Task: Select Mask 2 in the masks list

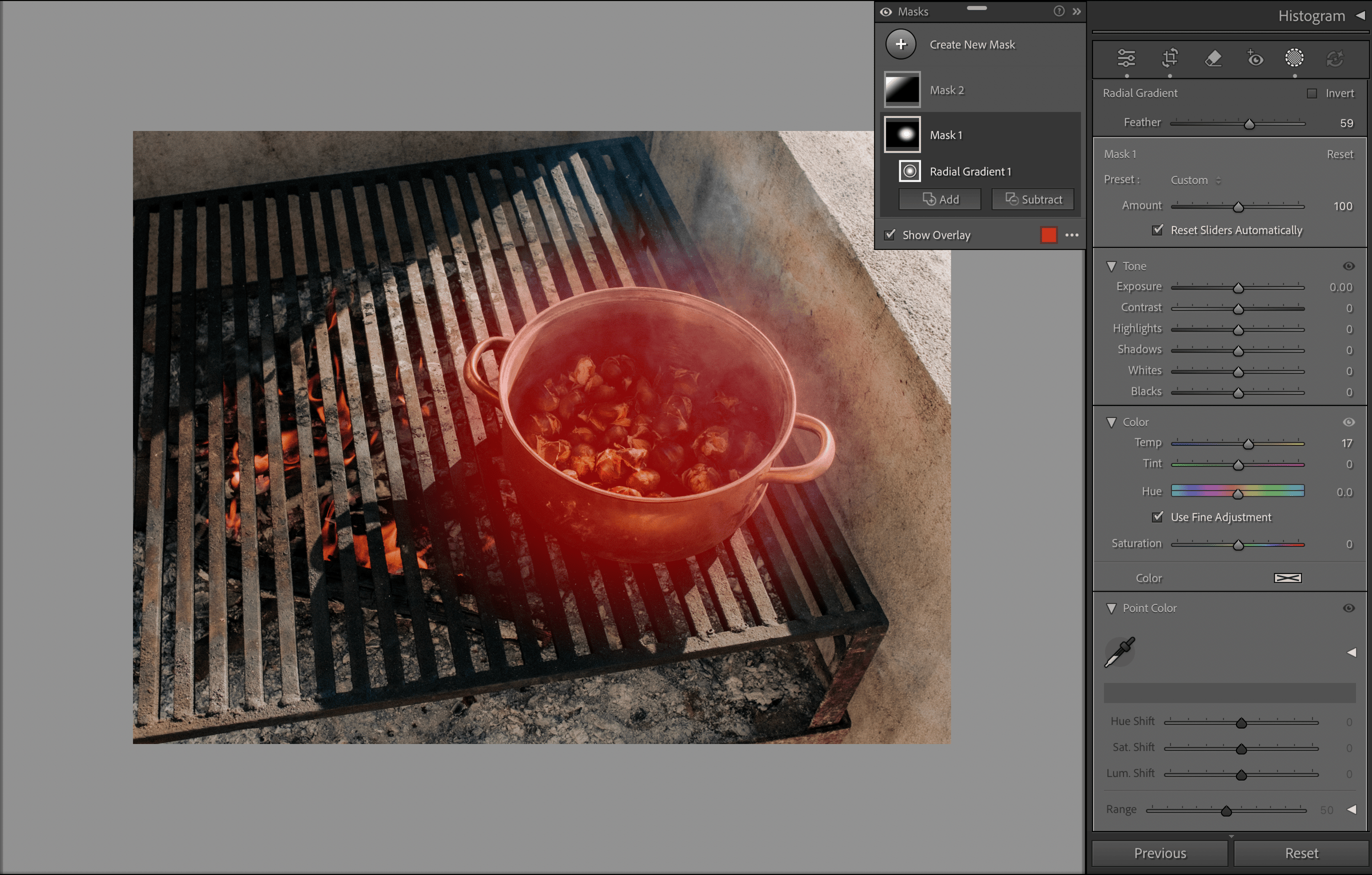Action: click(x=947, y=90)
